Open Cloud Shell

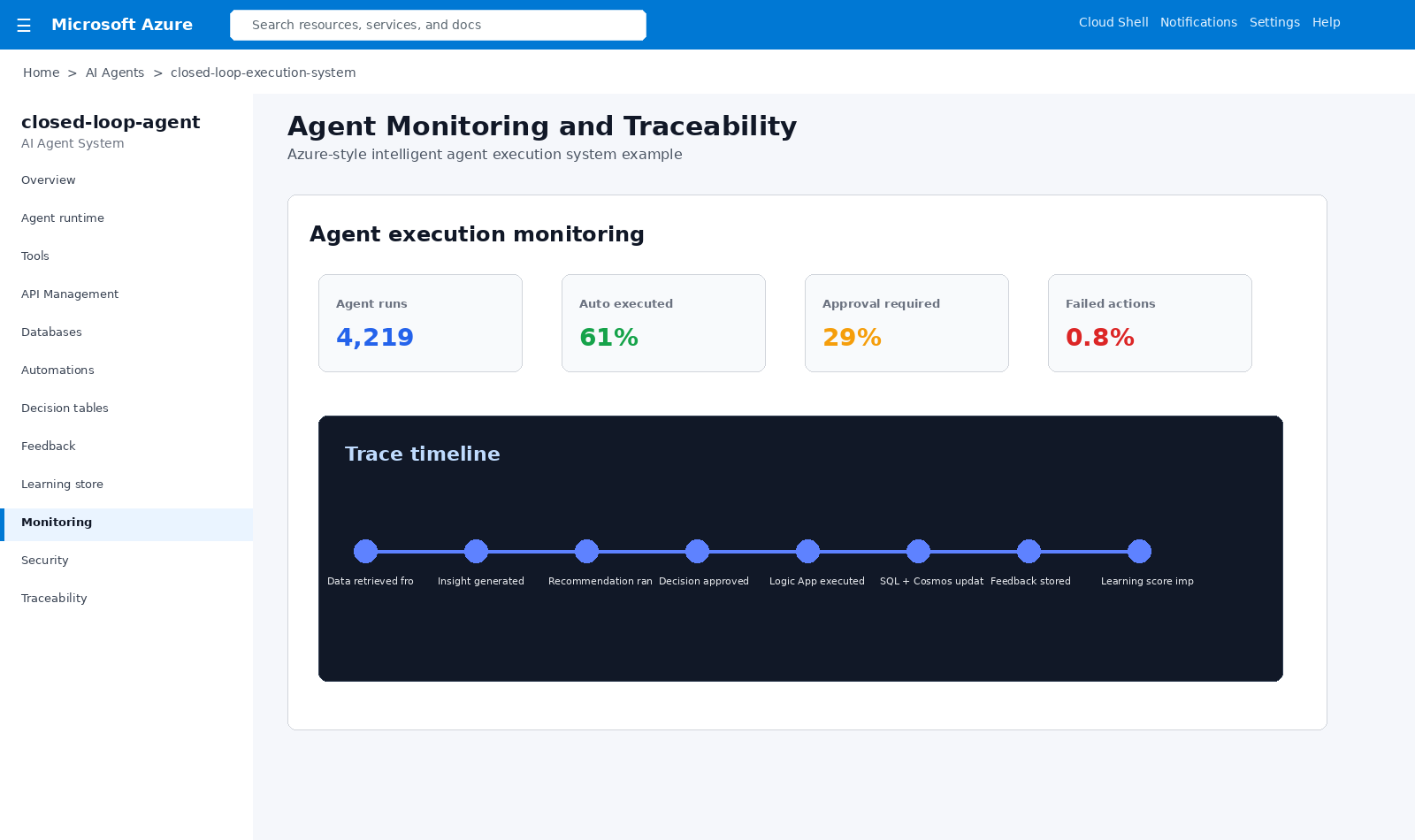(1113, 22)
